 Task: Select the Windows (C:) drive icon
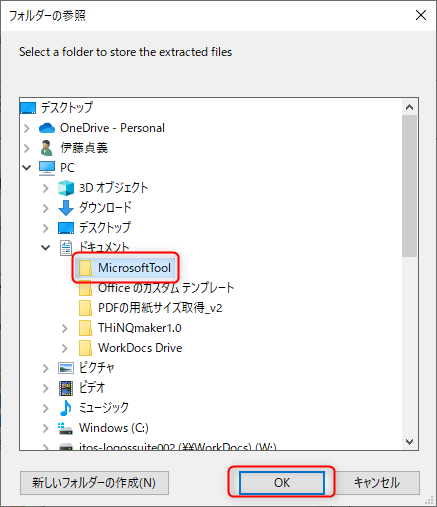click(x=65, y=428)
